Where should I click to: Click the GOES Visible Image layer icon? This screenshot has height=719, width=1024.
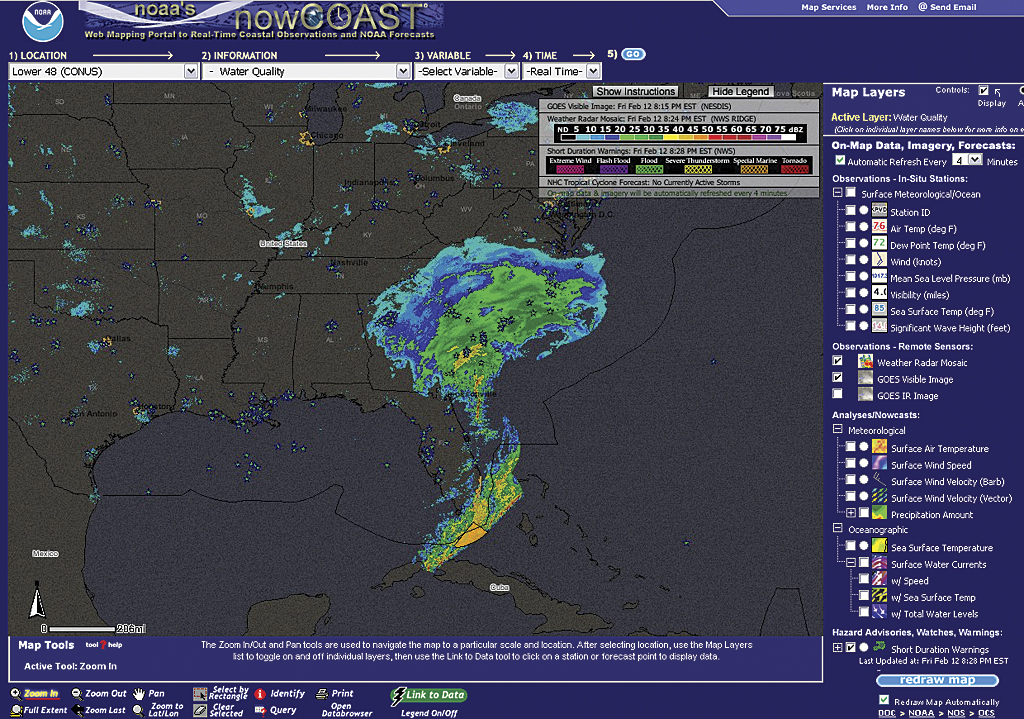865,378
